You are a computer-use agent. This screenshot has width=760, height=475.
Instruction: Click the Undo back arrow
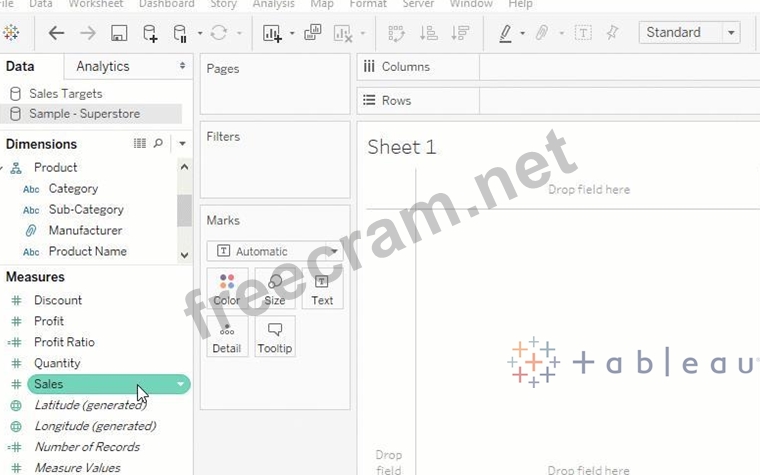pos(57,33)
